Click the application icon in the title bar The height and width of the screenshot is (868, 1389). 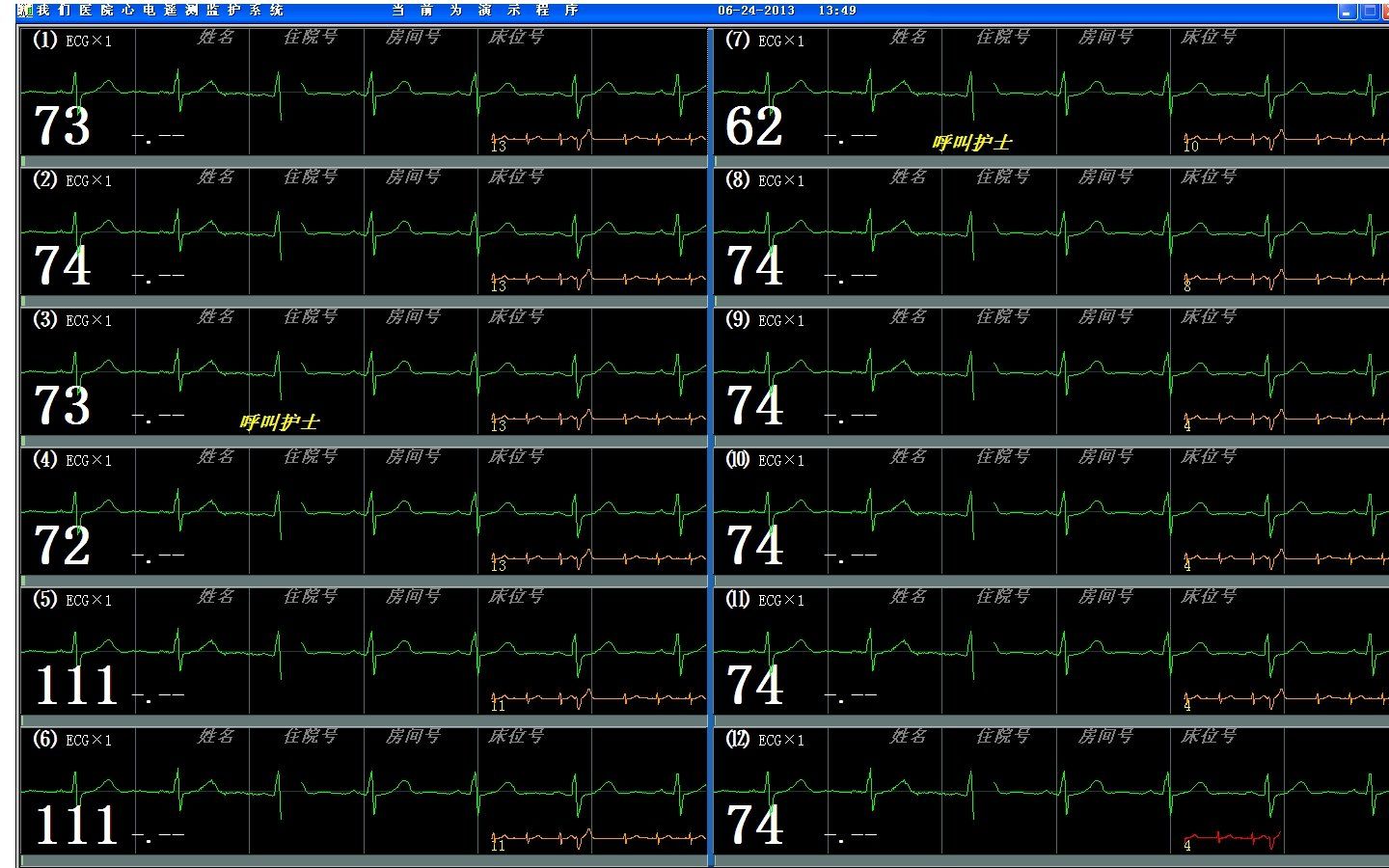click(x=25, y=11)
